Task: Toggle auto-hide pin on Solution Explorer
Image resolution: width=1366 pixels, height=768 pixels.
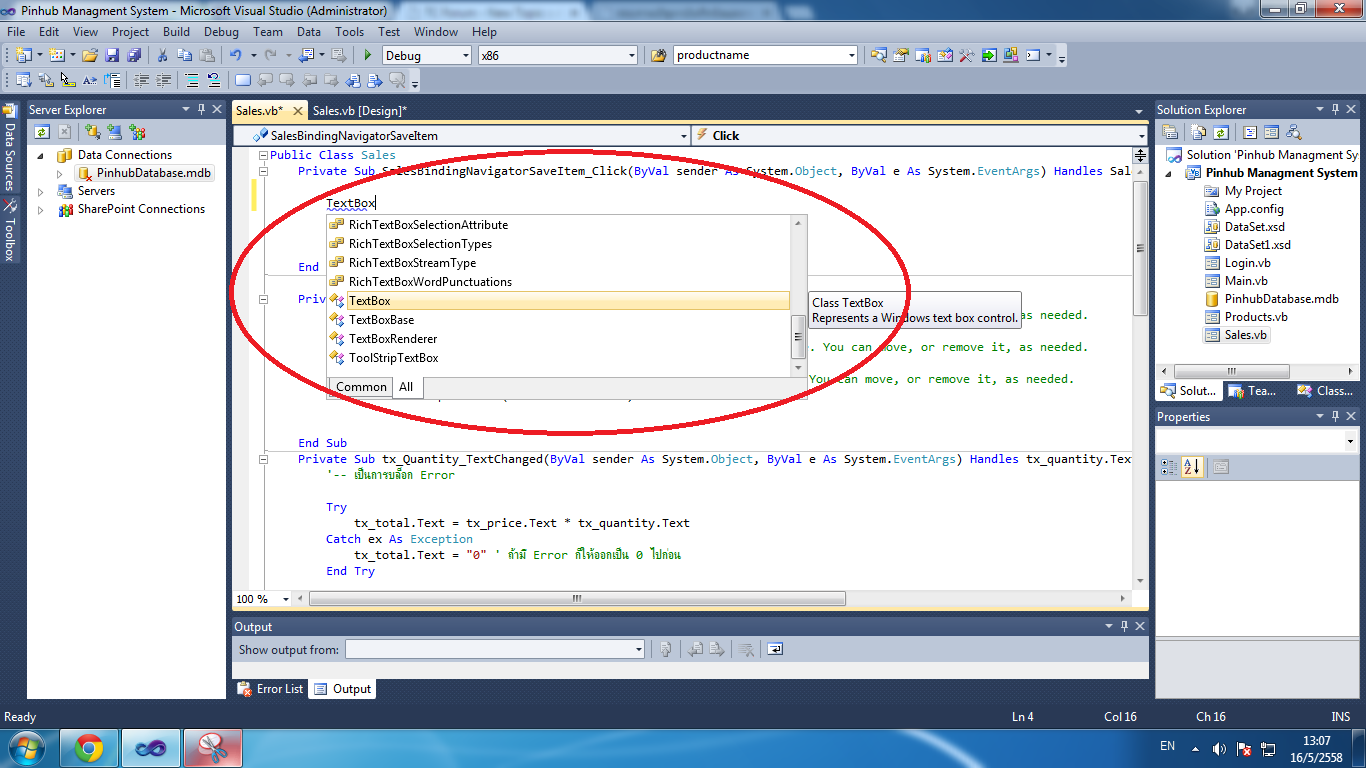Action: pos(1334,109)
